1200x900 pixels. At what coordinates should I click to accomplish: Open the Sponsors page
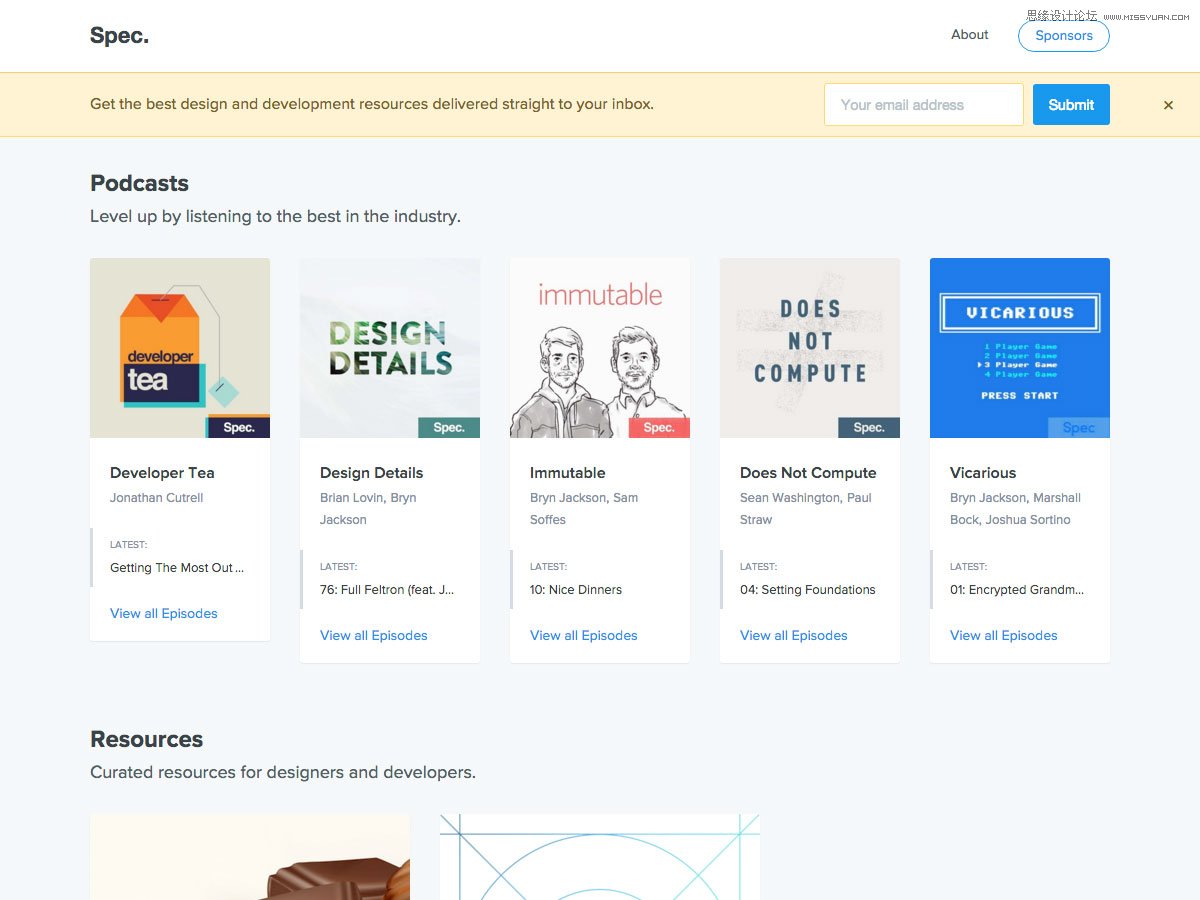(1064, 36)
